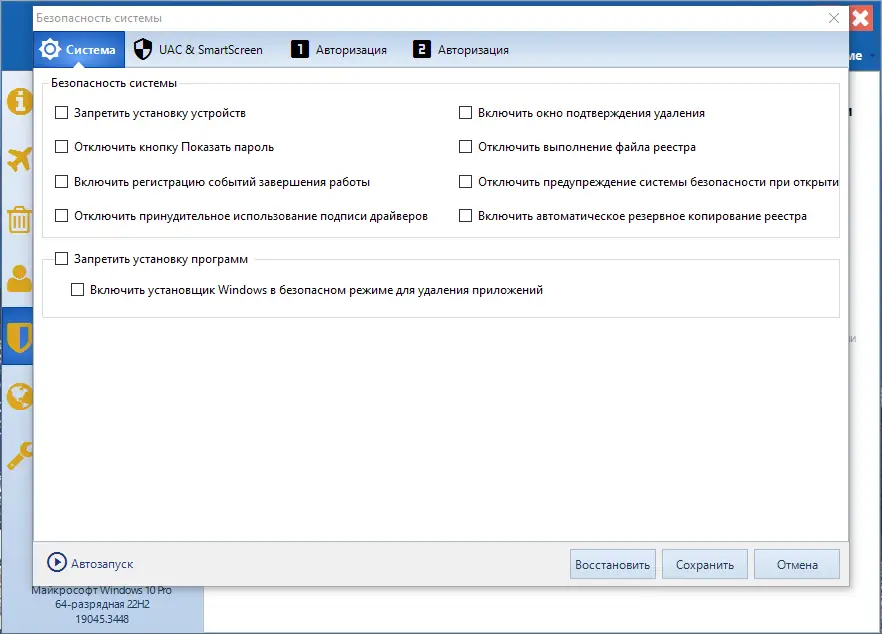Enable Включить окно подтверждения удаления
The image size is (882, 634).
465,113
